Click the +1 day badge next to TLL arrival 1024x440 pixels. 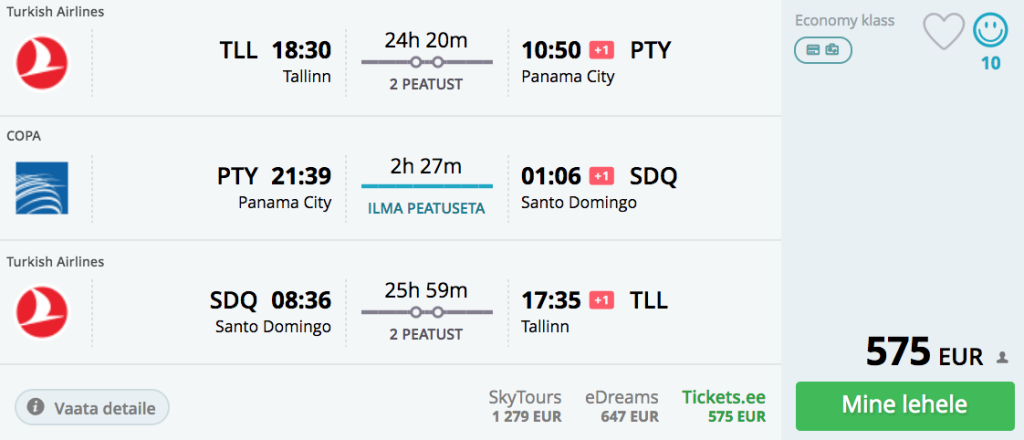click(601, 300)
